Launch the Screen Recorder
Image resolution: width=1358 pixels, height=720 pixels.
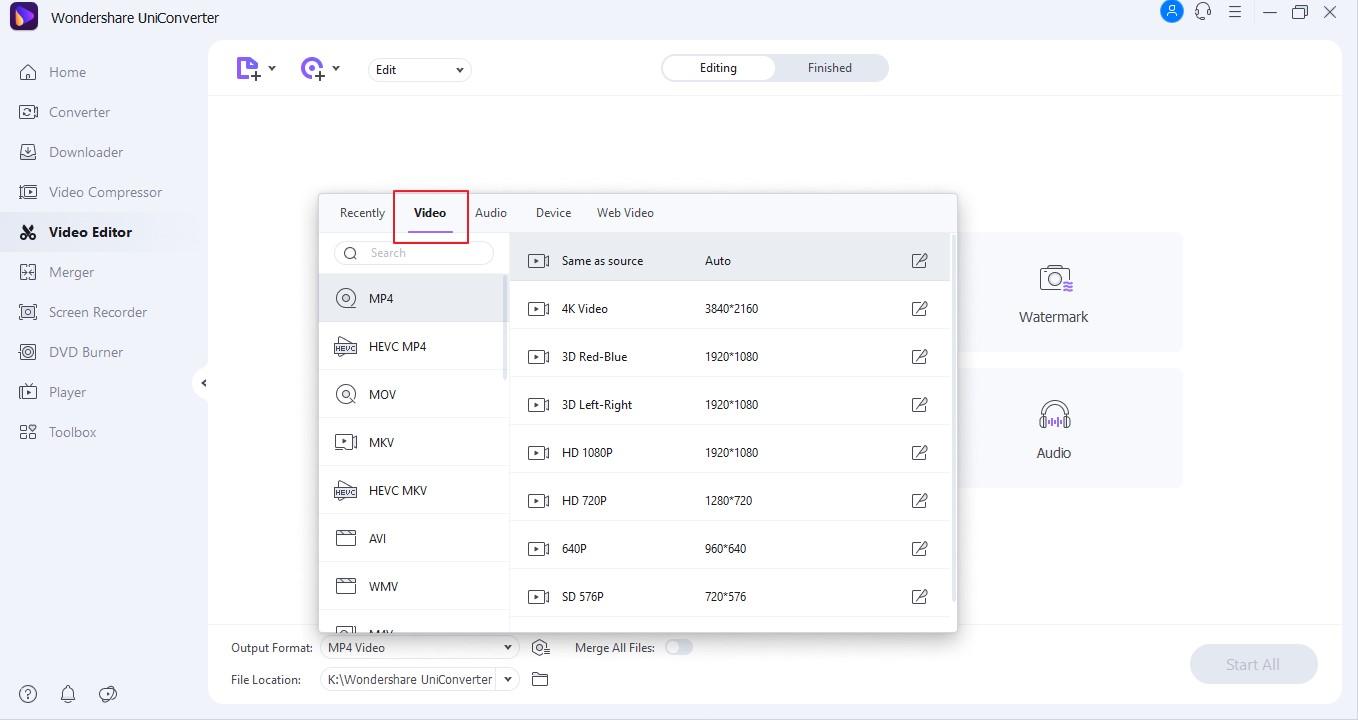pos(98,312)
